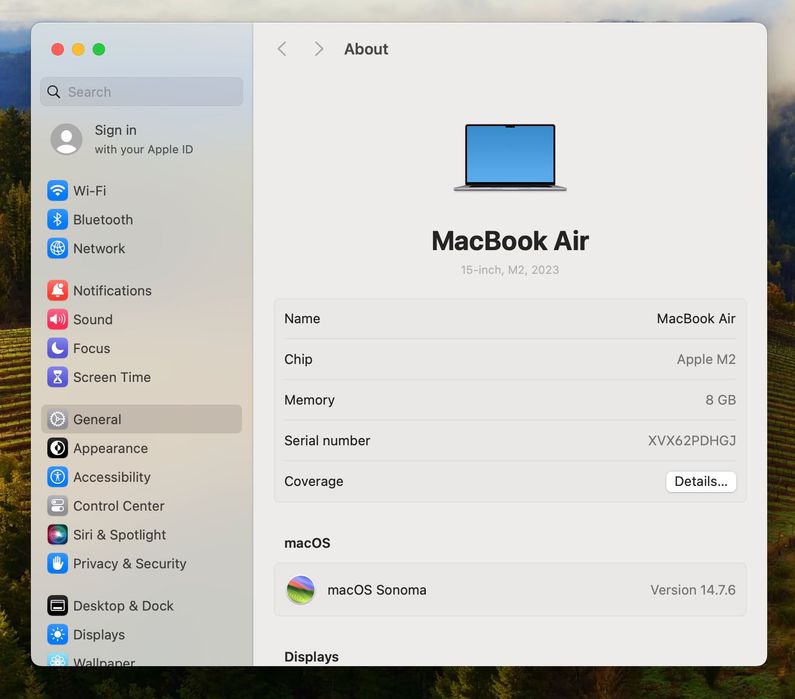Select the Bluetooth label in sidebar
Image resolution: width=795 pixels, height=699 pixels.
pyautogui.click(x=103, y=220)
